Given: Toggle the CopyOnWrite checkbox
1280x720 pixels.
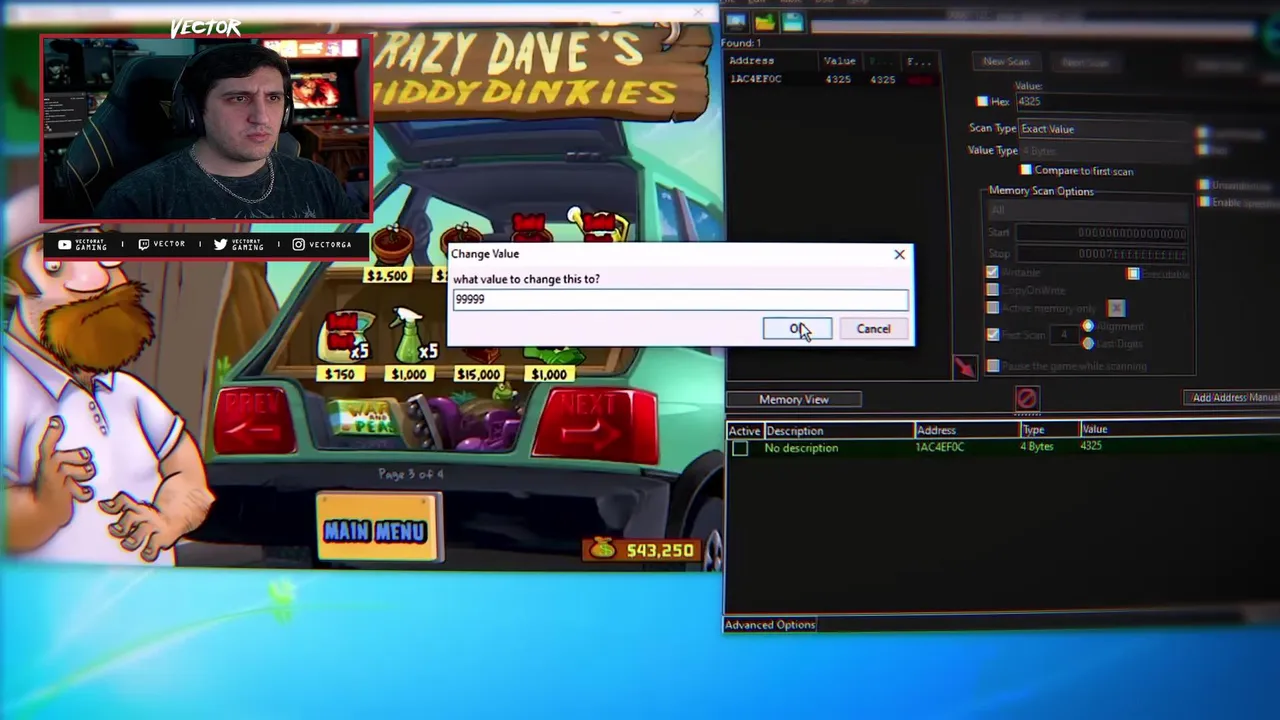Looking at the screenshot, I should [x=992, y=290].
